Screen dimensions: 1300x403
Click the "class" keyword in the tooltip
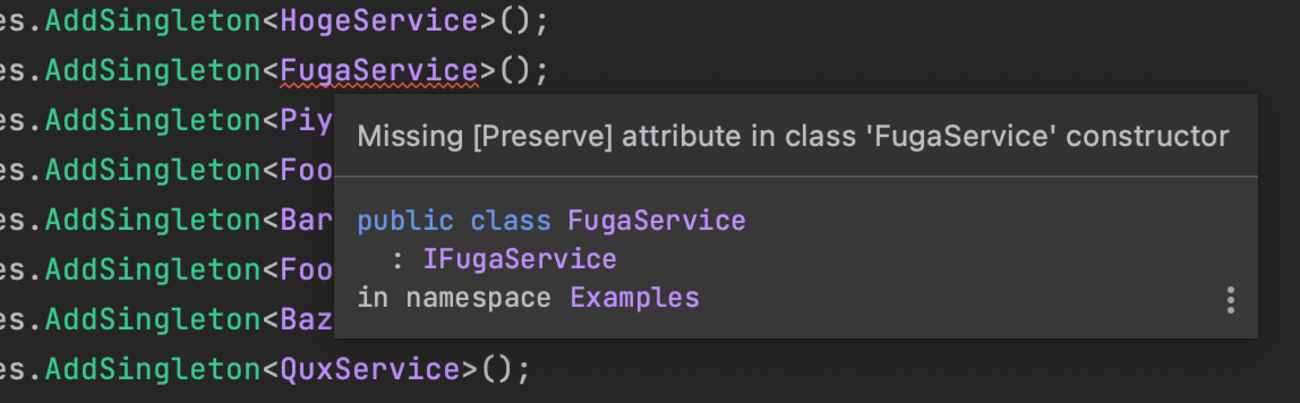pos(510,220)
